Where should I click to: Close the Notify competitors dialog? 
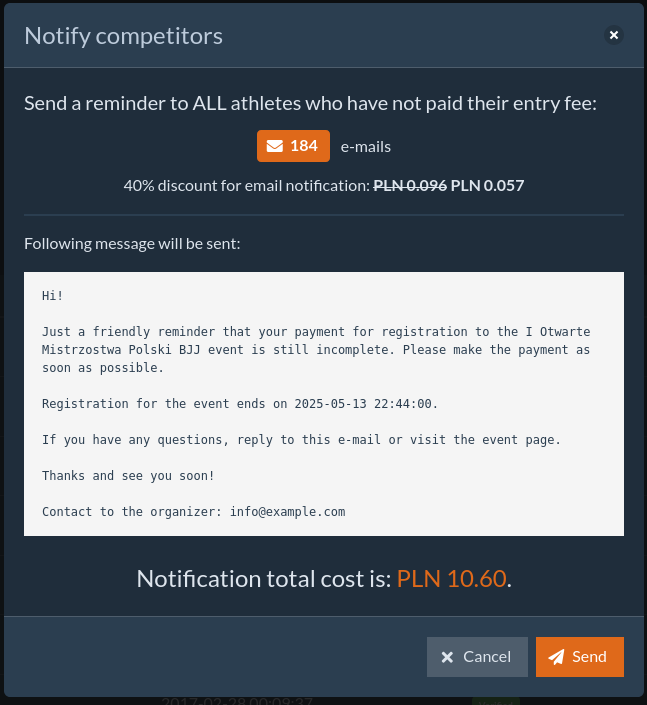click(x=614, y=35)
